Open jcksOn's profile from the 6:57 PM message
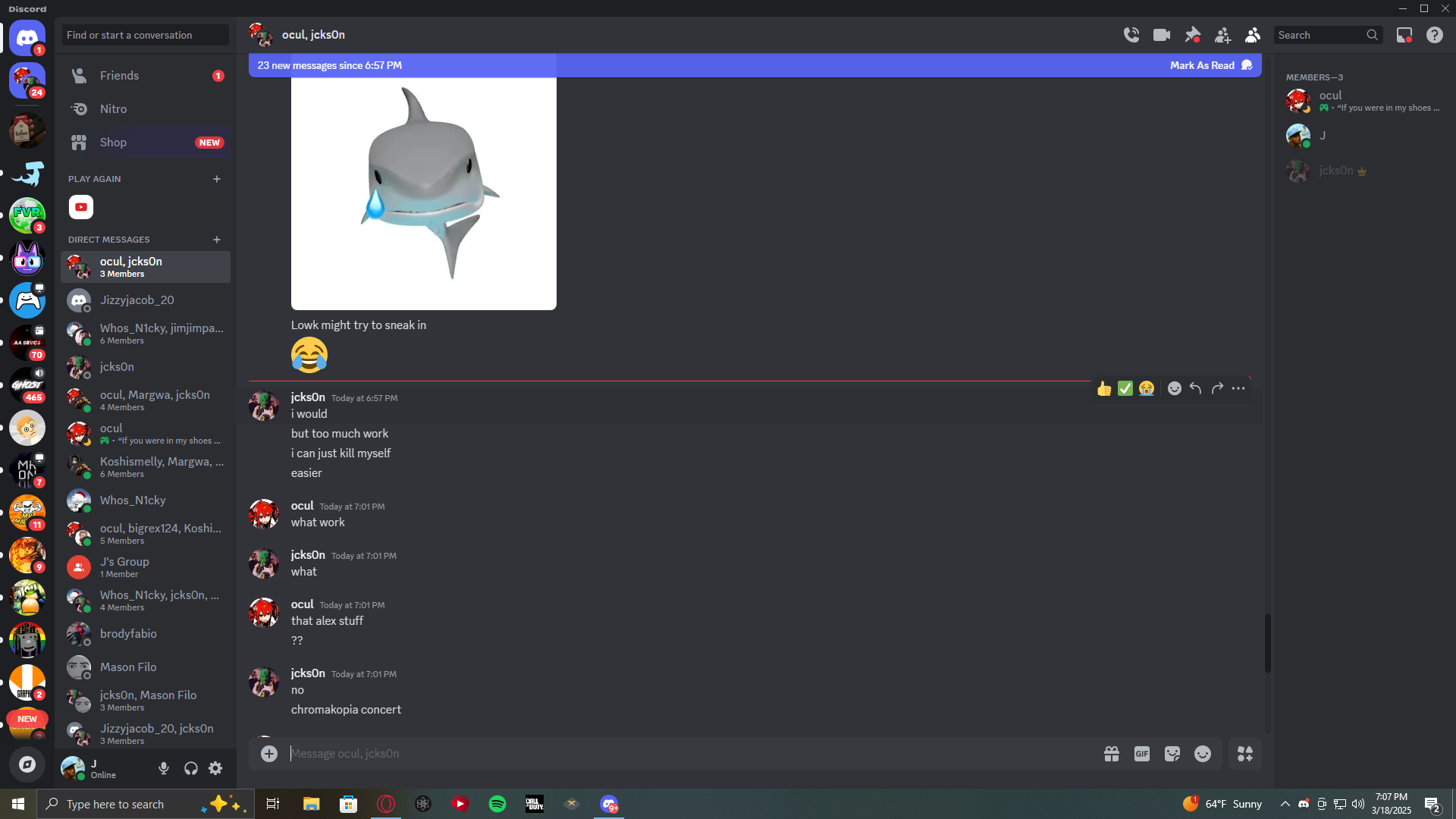The height and width of the screenshot is (819, 1456). tap(264, 406)
